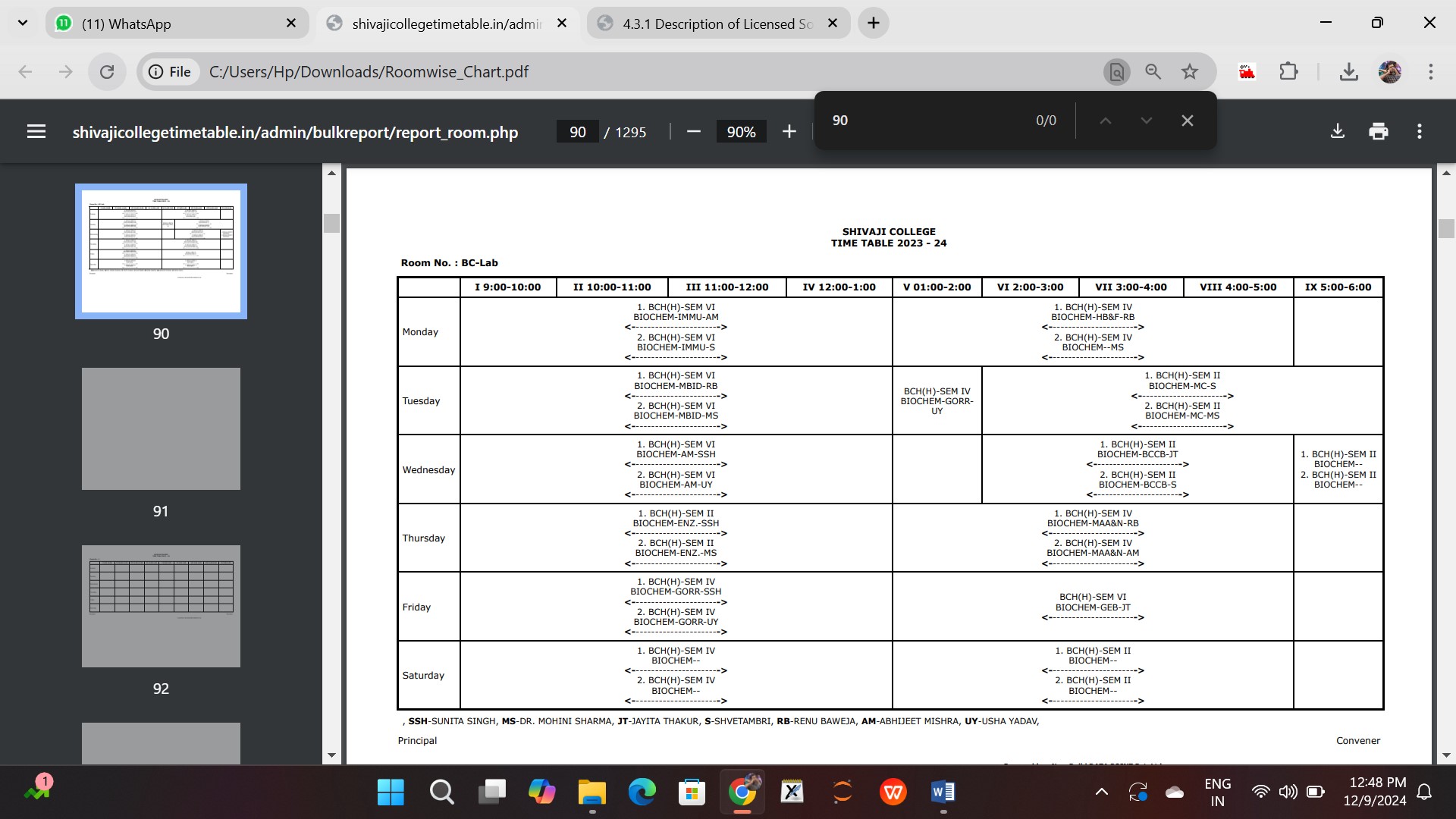Zoom in the PDF with plus button
1456x819 pixels.
point(789,132)
